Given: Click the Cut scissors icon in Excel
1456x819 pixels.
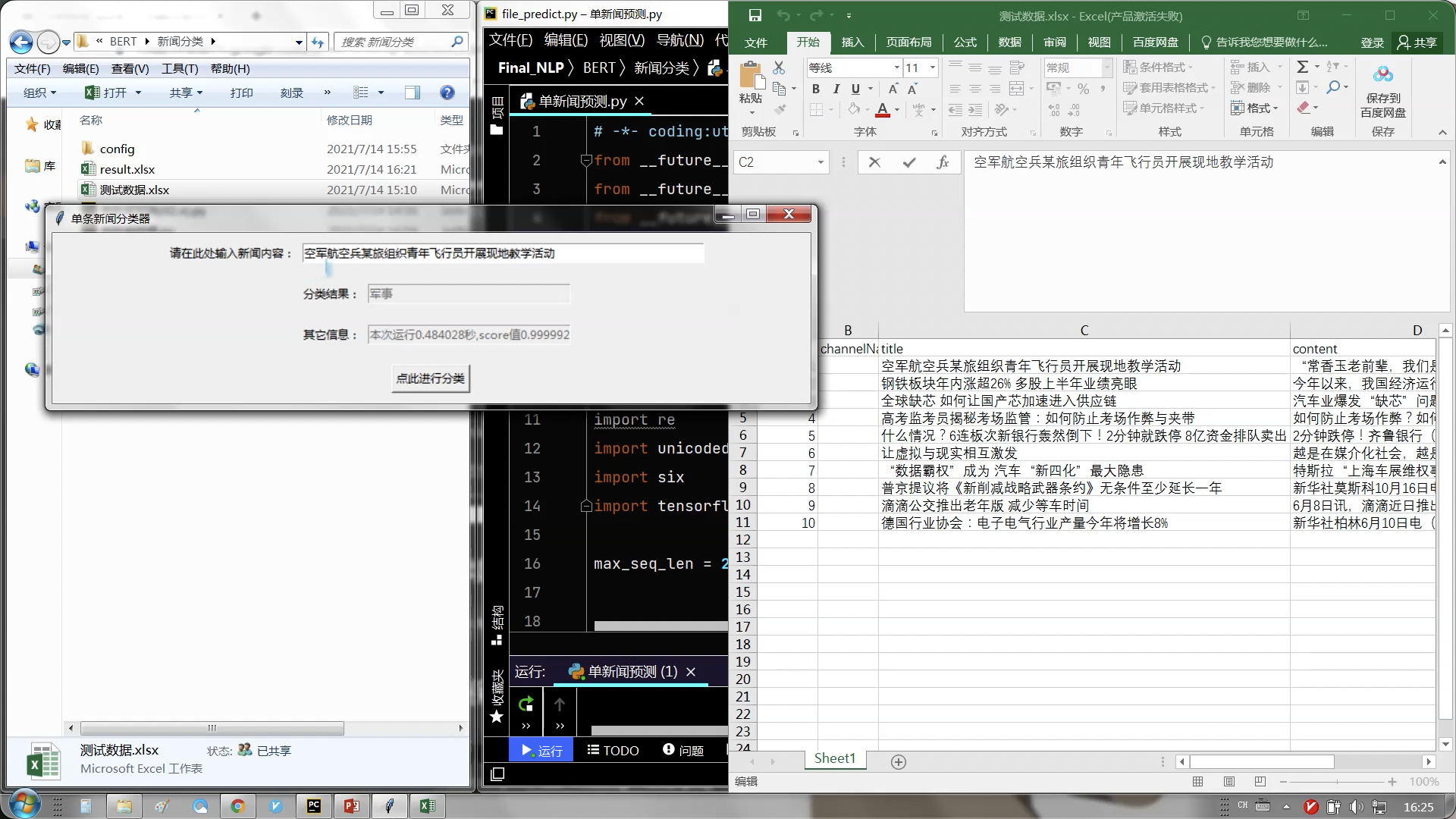Looking at the screenshot, I should click(x=779, y=68).
